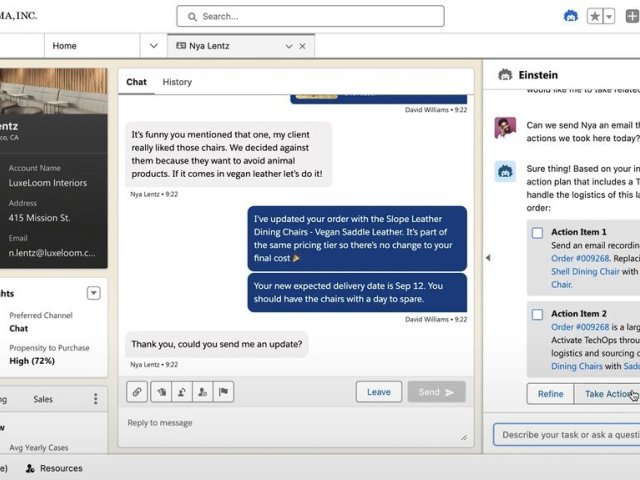The height and width of the screenshot is (480, 640).
Task: Click the resize handle of reply box
Action: pyautogui.click(x=464, y=438)
